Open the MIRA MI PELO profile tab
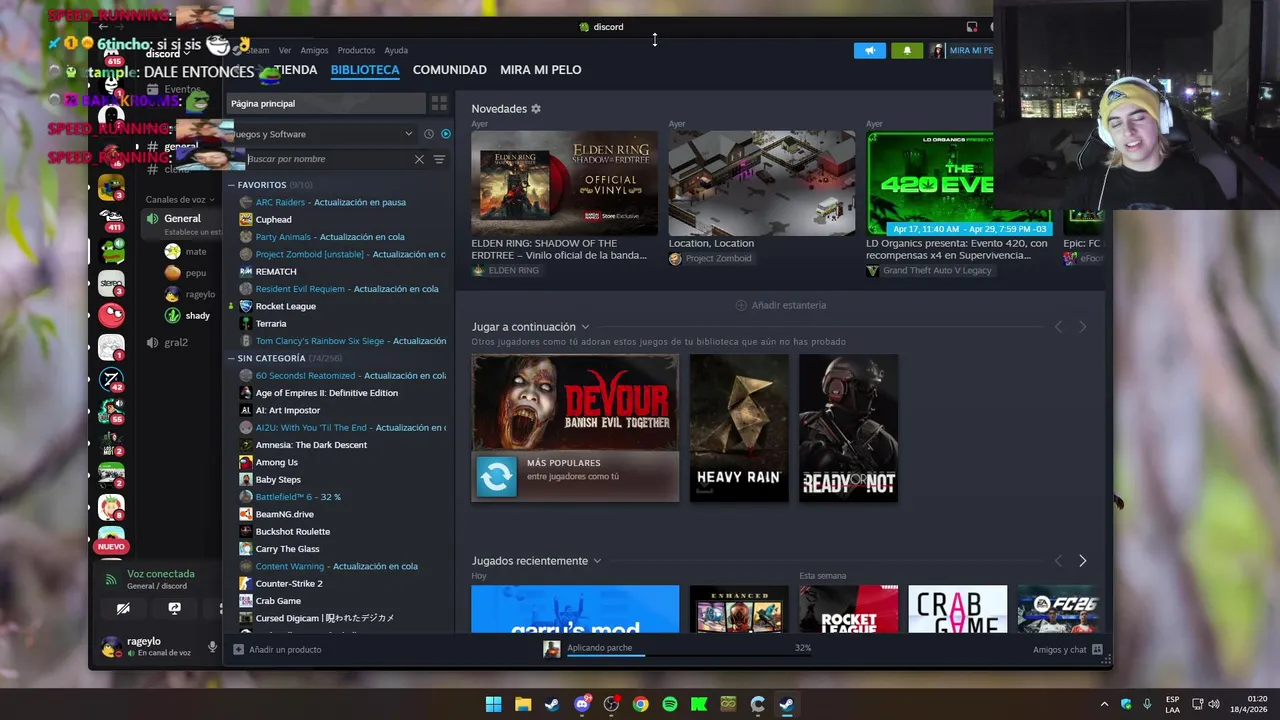Viewport: 1280px width, 720px height. (x=541, y=70)
